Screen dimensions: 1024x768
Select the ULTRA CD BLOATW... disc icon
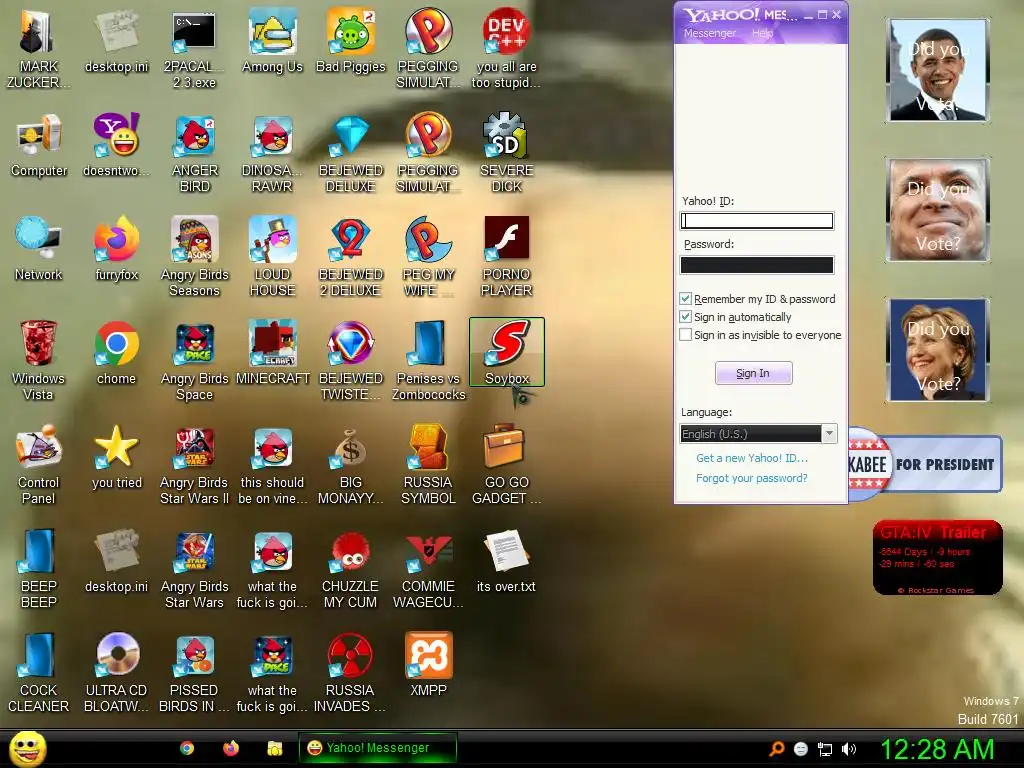click(x=116, y=673)
